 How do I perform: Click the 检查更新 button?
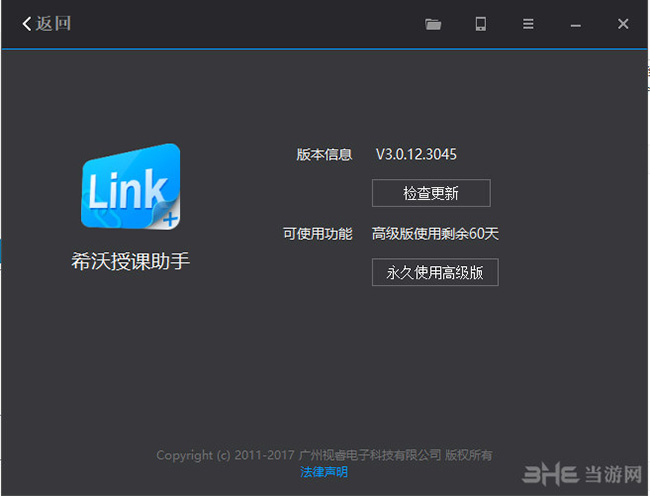pos(431,193)
